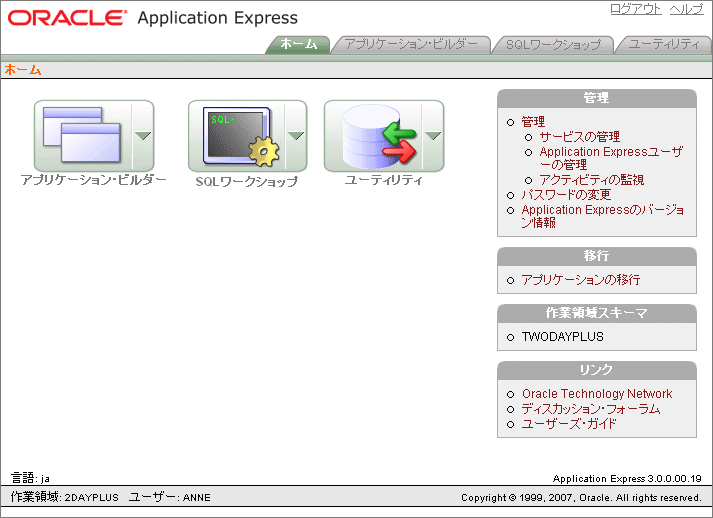This screenshot has height=518, width=713.
Task: Click the Copyright Oracle footer text
Action: click(581, 498)
